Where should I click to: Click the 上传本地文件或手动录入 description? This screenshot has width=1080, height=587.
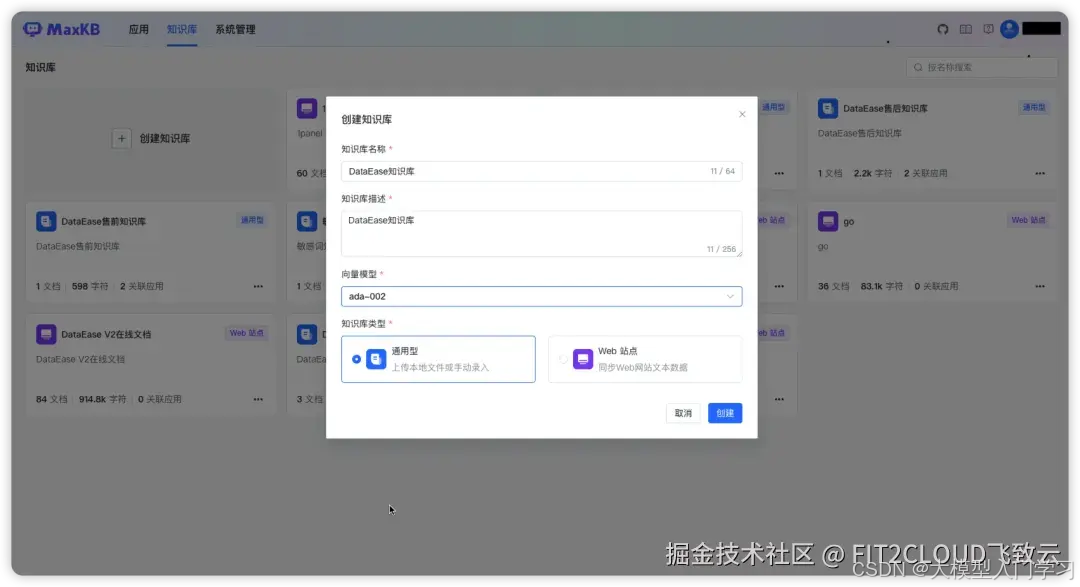[x=440, y=367]
